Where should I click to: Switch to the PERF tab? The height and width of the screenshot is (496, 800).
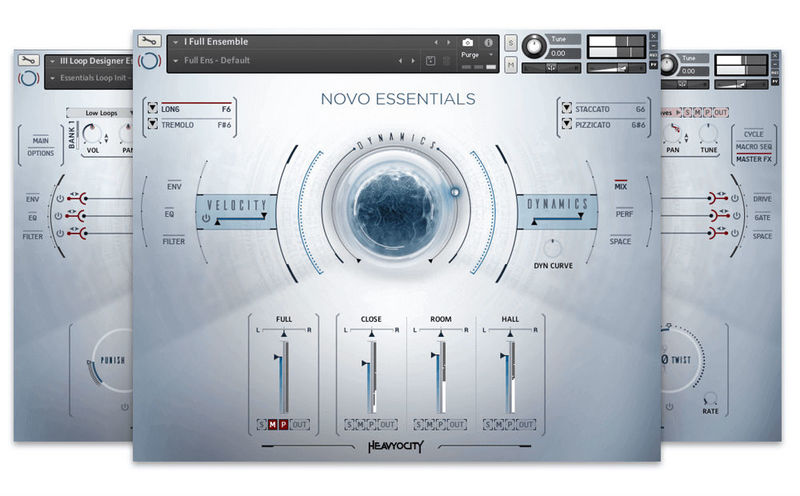point(624,214)
